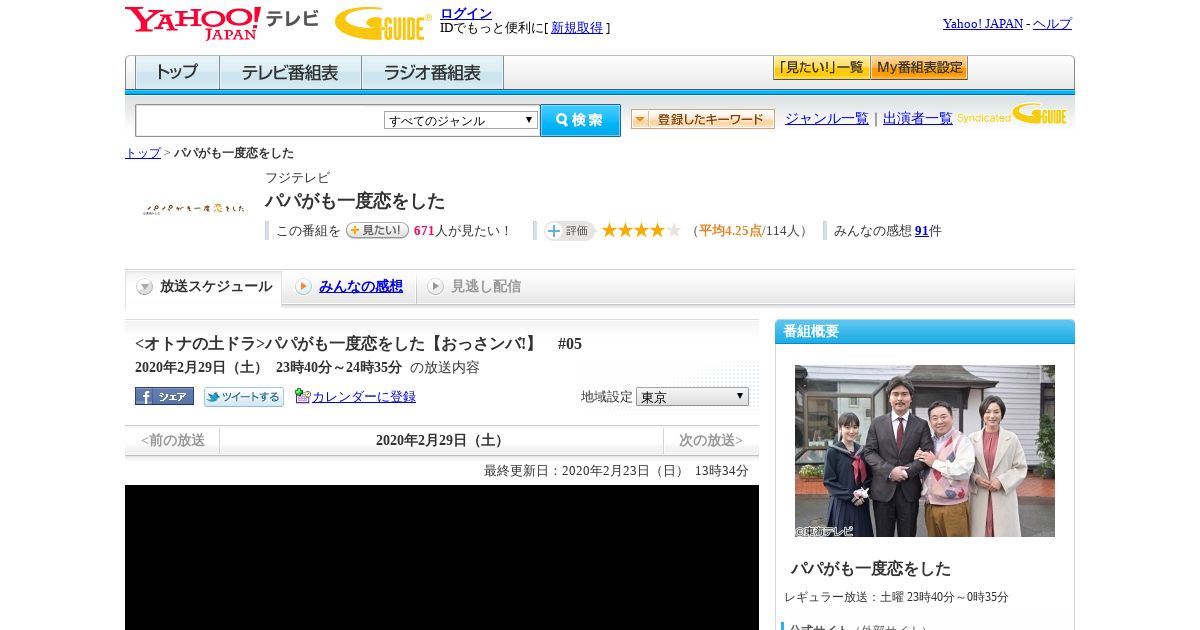This screenshot has width=1200, height=630.
Task: Click the Syndicated G-GUIDE logo
Action: pyautogui.click(x=1011, y=114)
